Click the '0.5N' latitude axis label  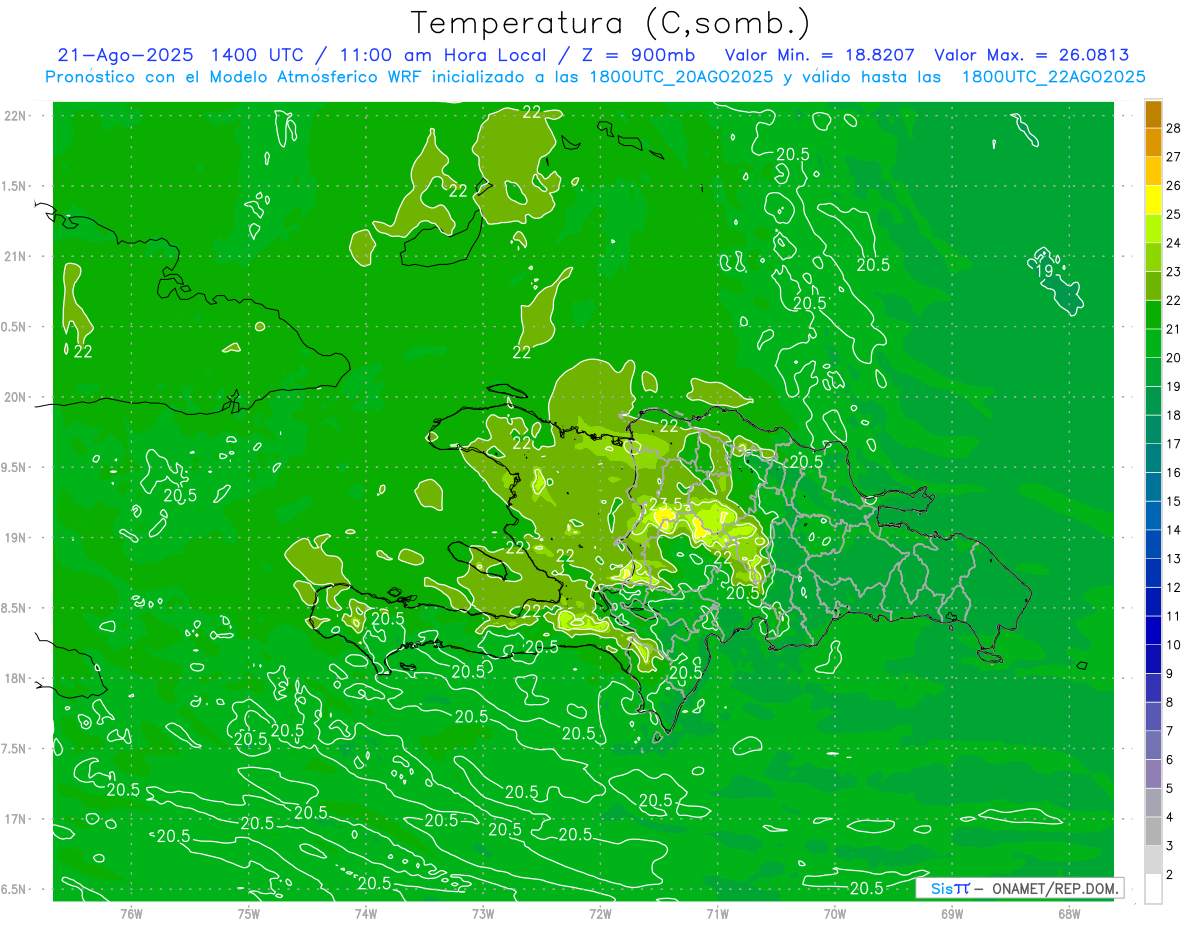(15, 327)
